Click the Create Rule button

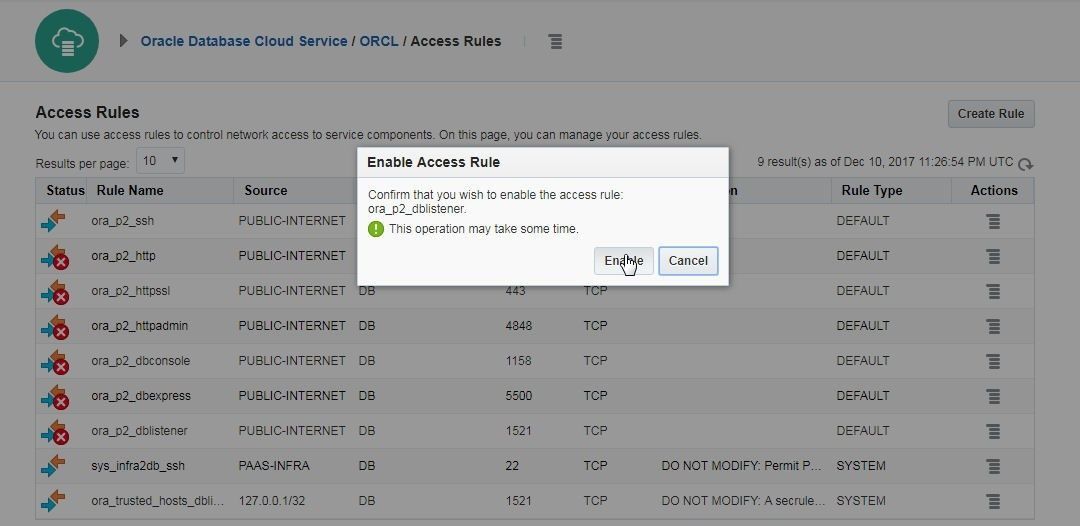pyautogui.click(x=991, y=114)
